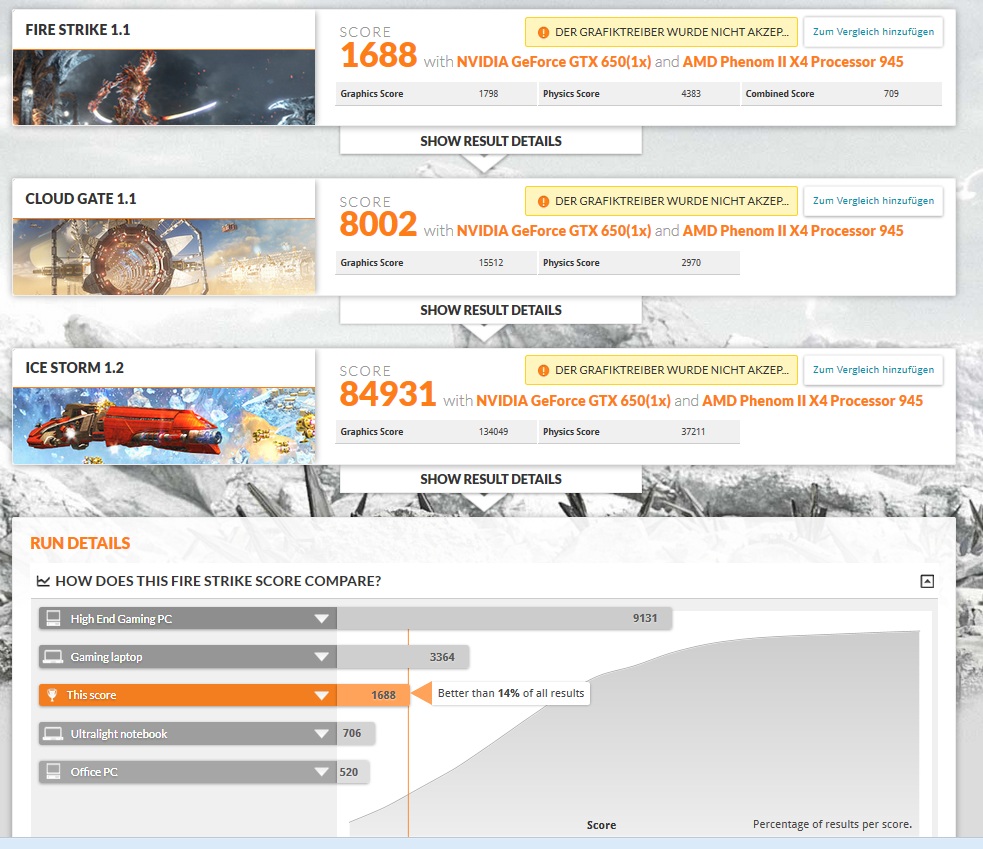Viewport: 983px width, 849px height.
Task: Click the warning icon in the Ice Storm banner
Action: [x=543, y=370]
